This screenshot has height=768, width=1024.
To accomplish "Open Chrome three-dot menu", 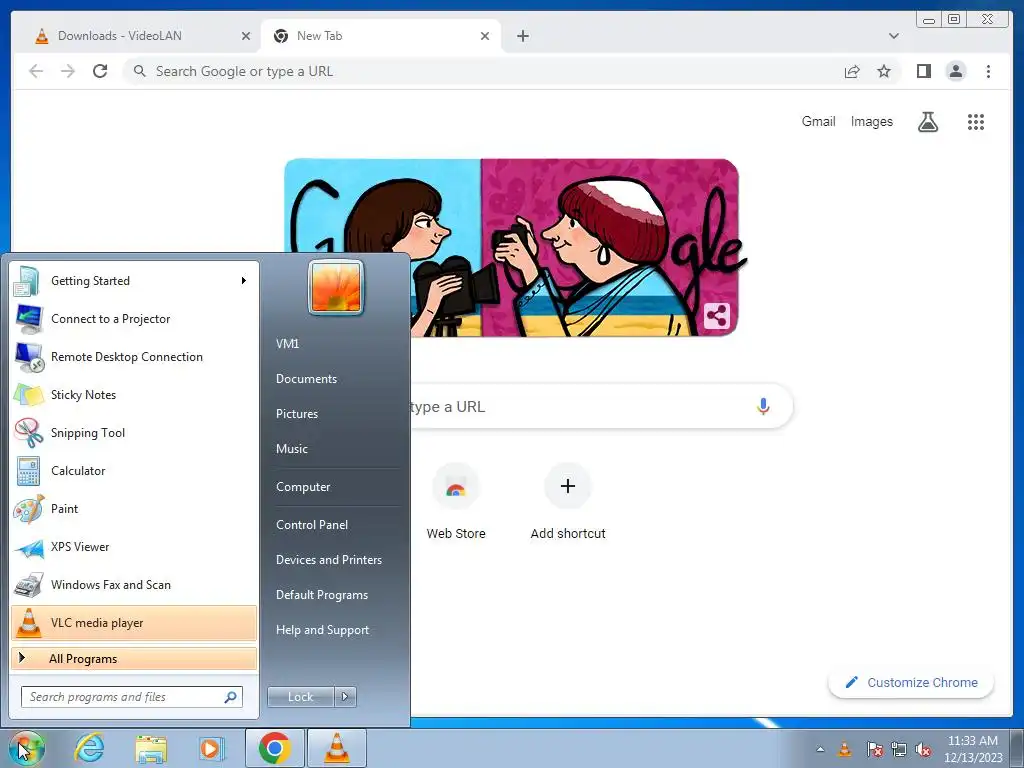I will (x=988, y=71).
